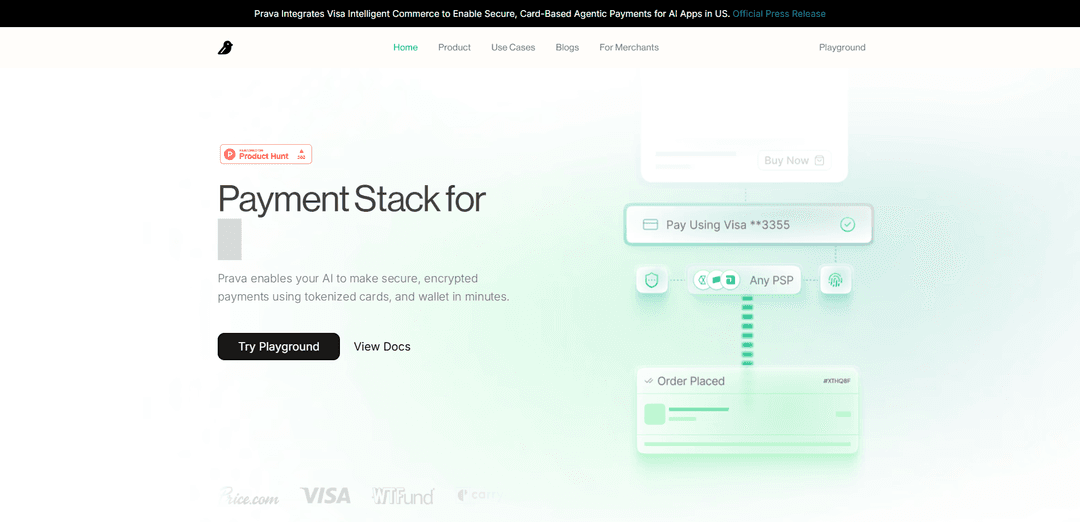
Task: Open the Product menu in the navbar
Action: pos(454,48)
